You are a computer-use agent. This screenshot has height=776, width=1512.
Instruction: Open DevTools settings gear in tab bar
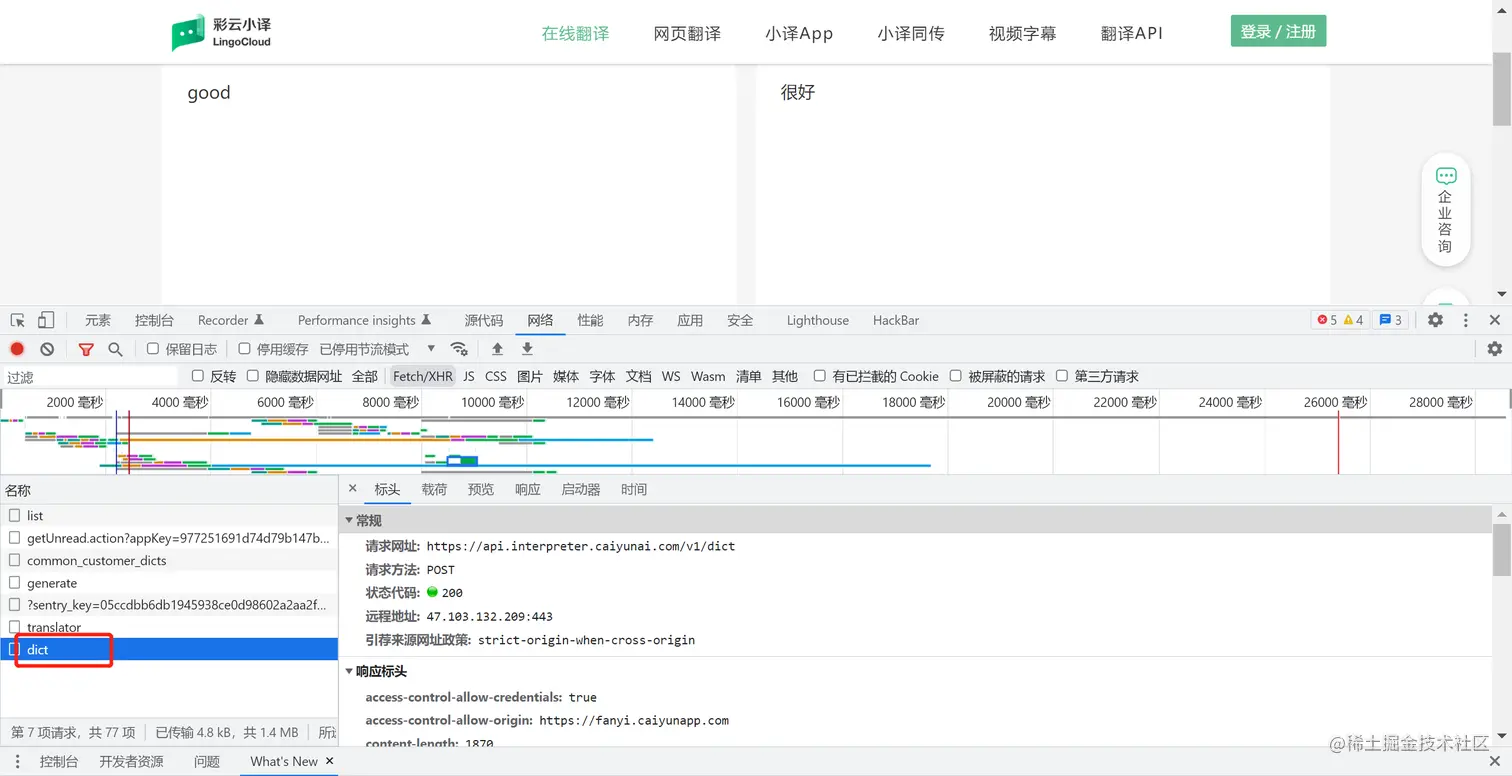1435,320
